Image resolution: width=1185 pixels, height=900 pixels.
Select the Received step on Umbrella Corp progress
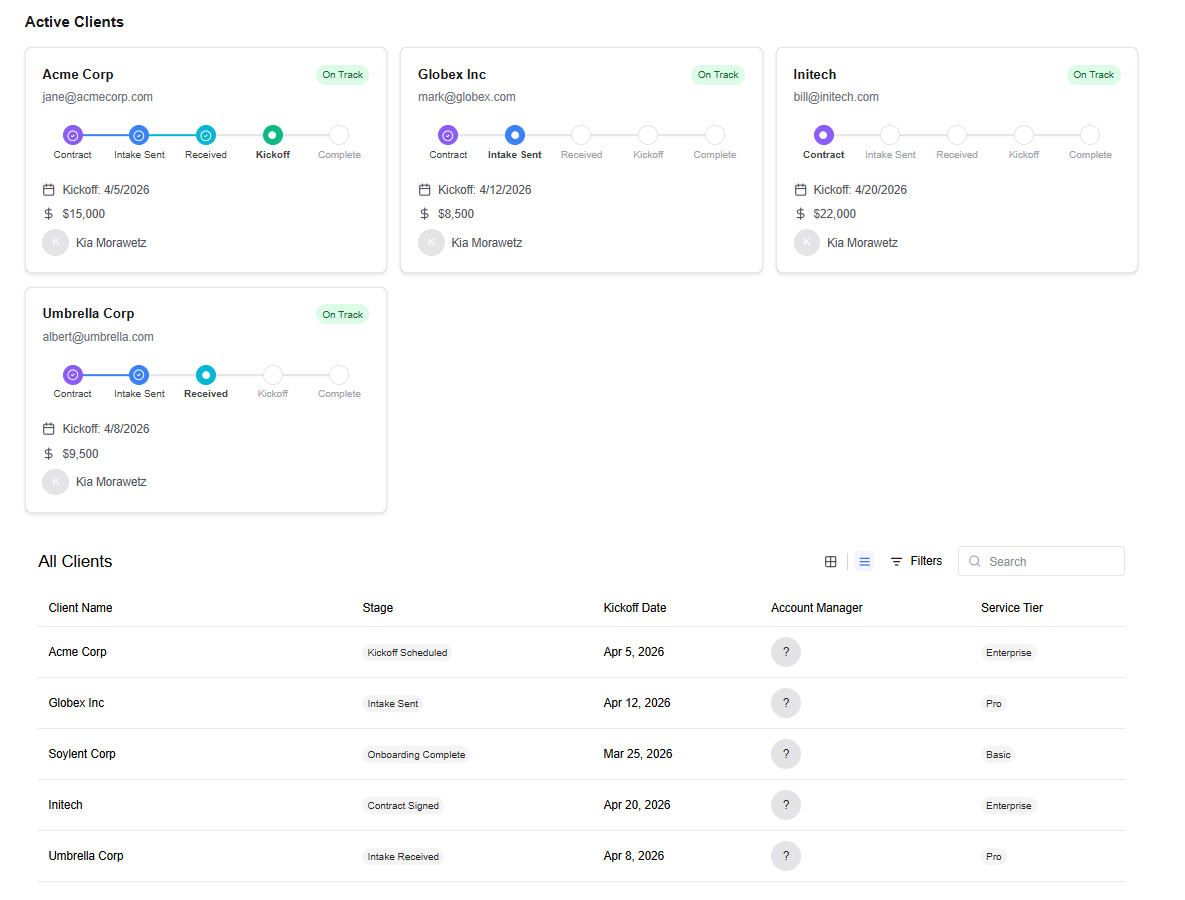[x=205, y=374]
